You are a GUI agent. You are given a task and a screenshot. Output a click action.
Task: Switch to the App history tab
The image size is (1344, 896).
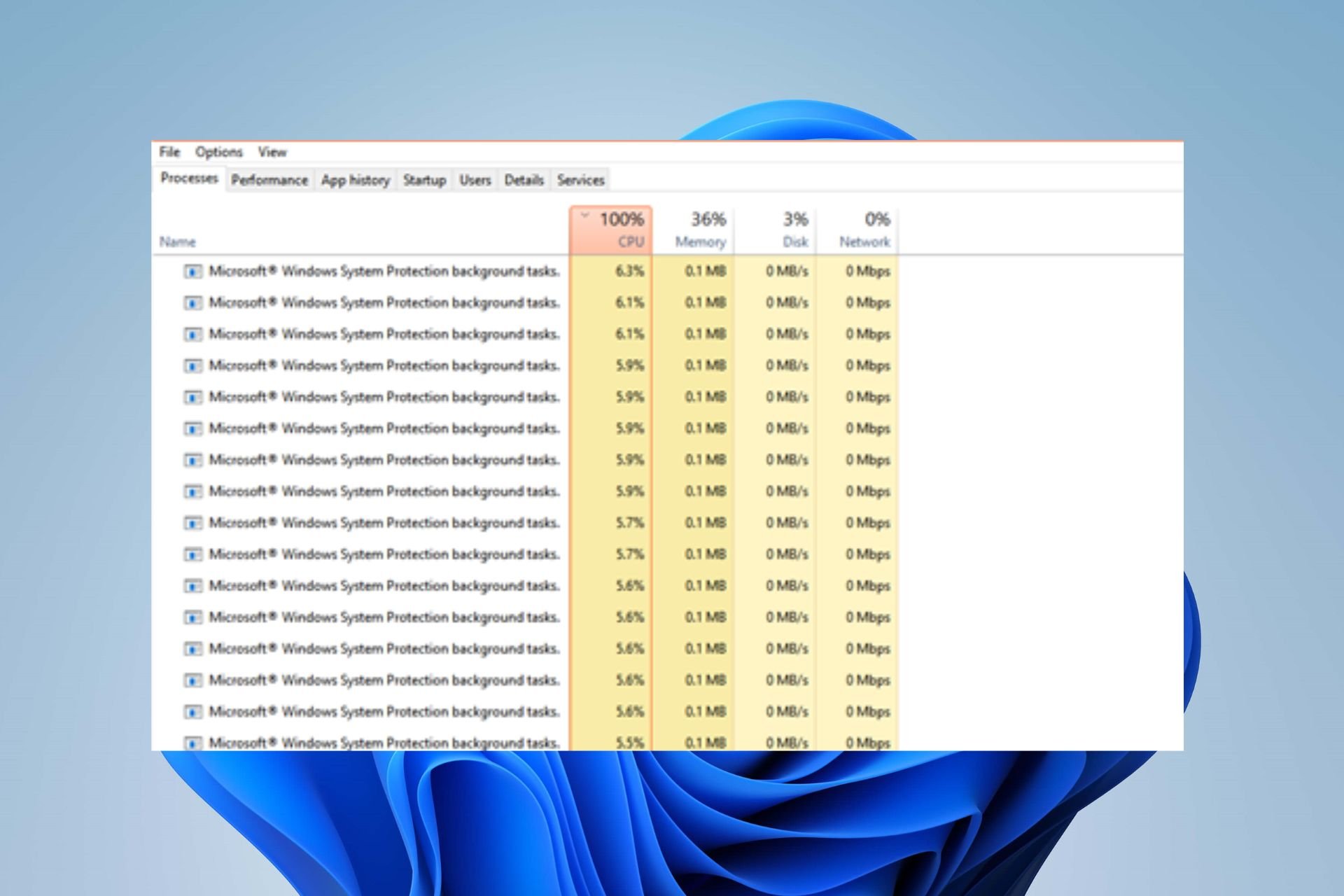[356, 180]
